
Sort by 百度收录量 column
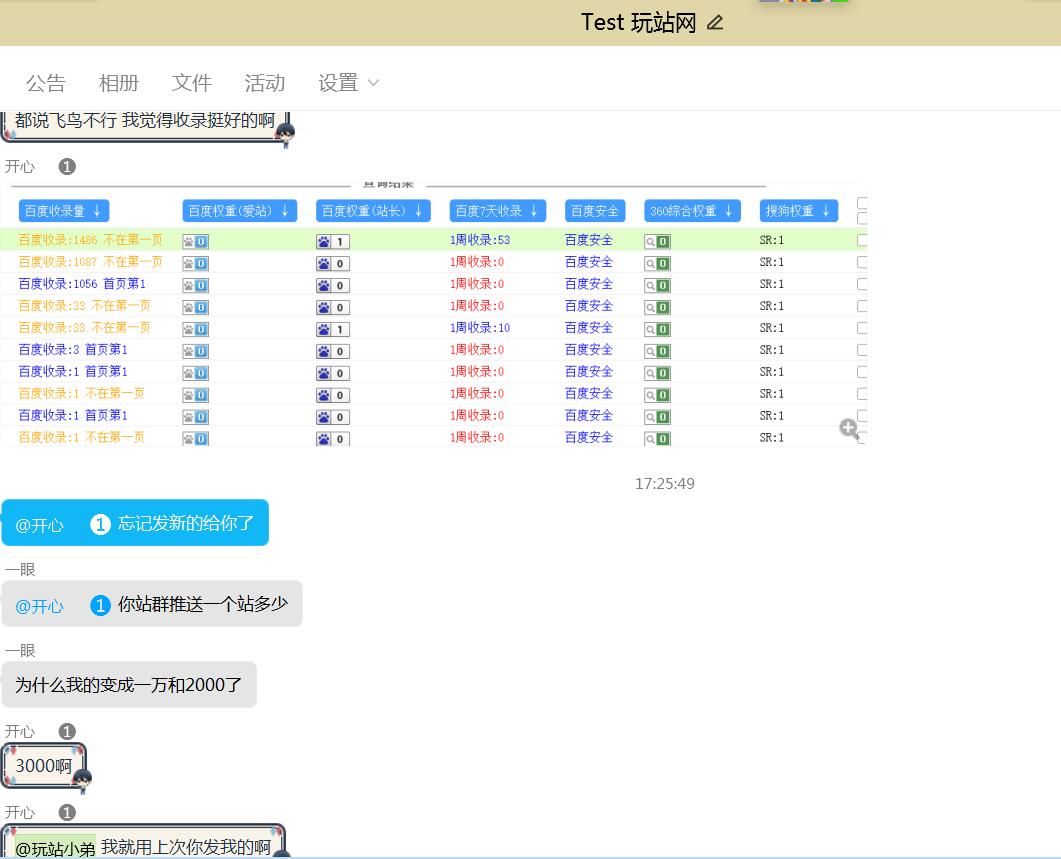click(64, 211)
